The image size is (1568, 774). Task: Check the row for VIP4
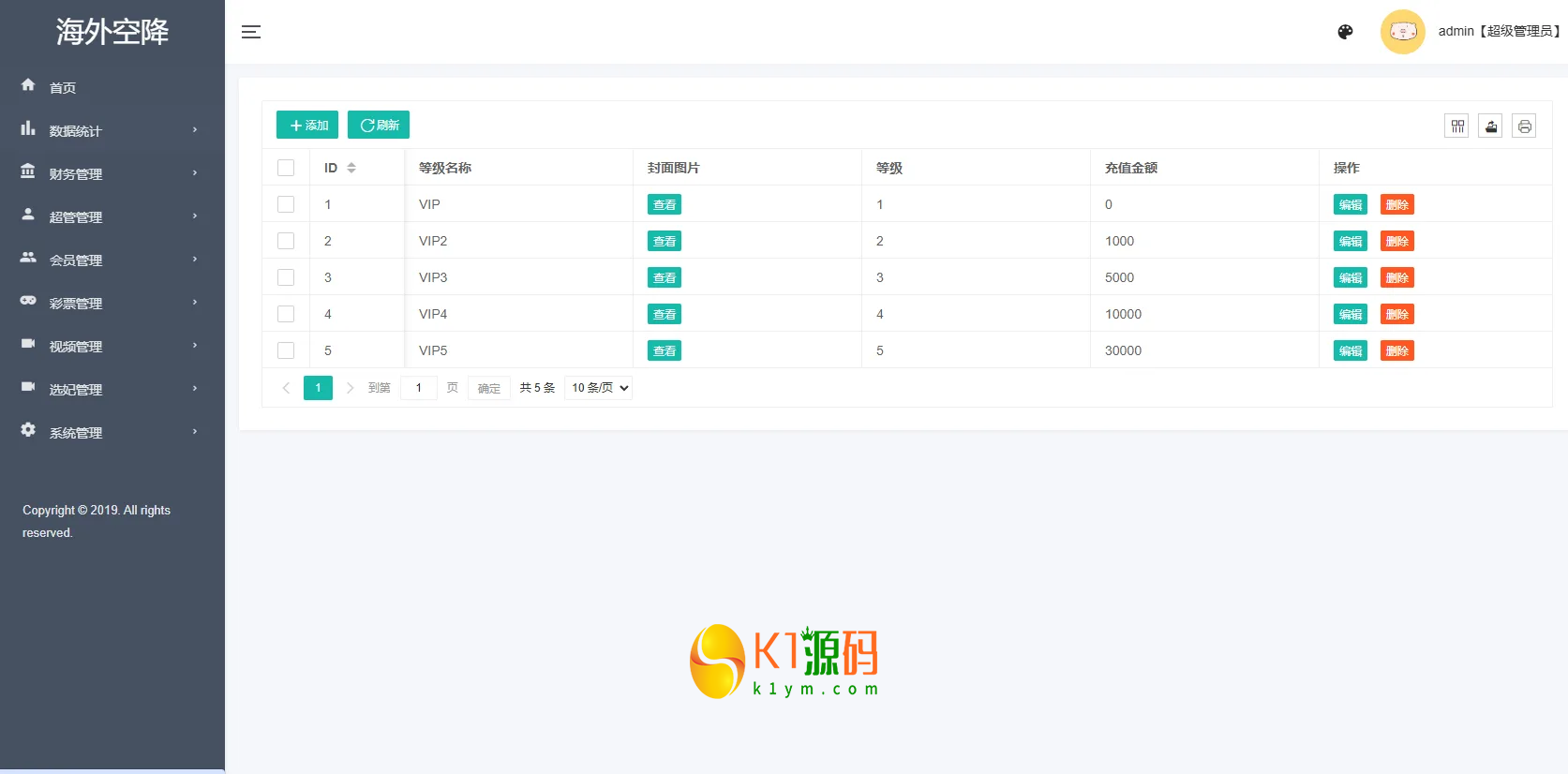[286, 314]
